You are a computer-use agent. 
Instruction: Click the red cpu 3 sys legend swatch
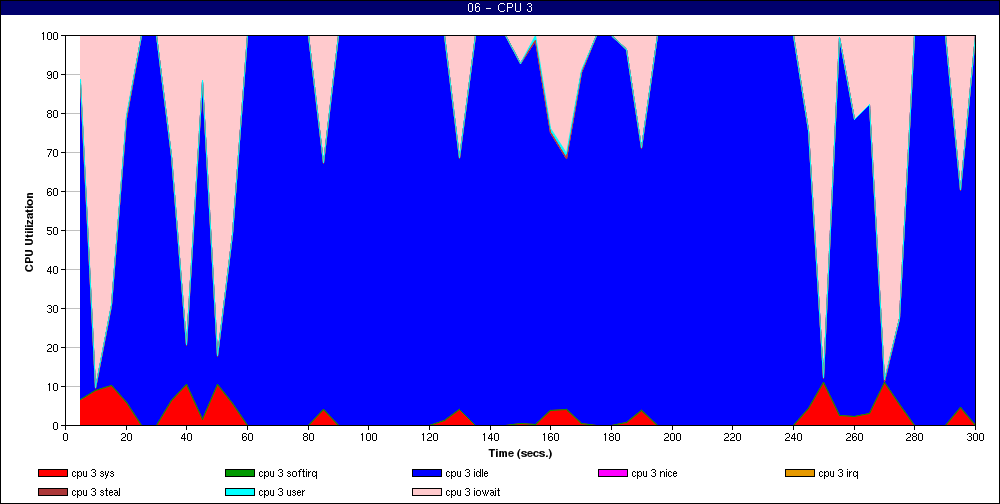(52, 473)
